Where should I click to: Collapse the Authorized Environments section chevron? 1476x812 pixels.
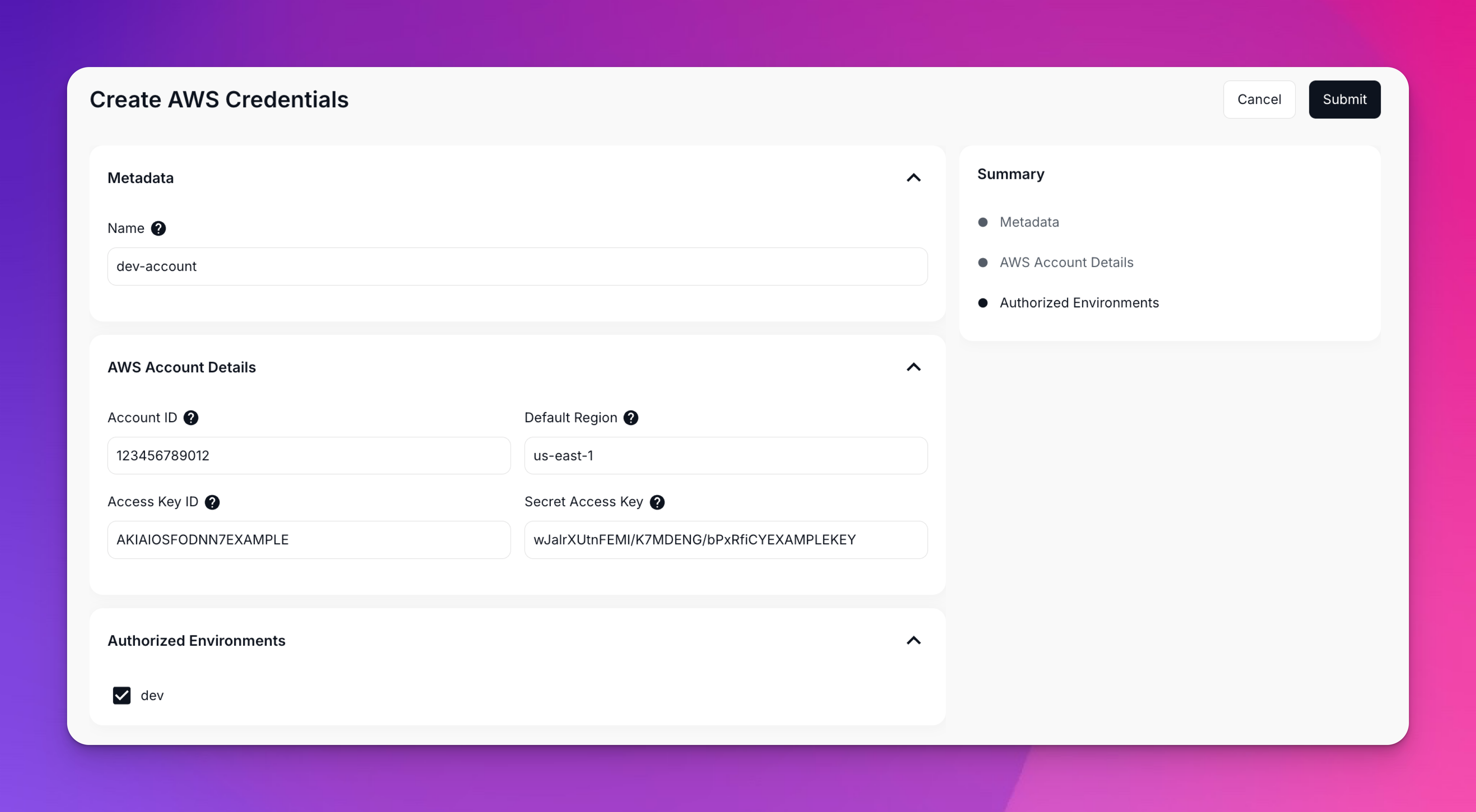click(913, 641)
